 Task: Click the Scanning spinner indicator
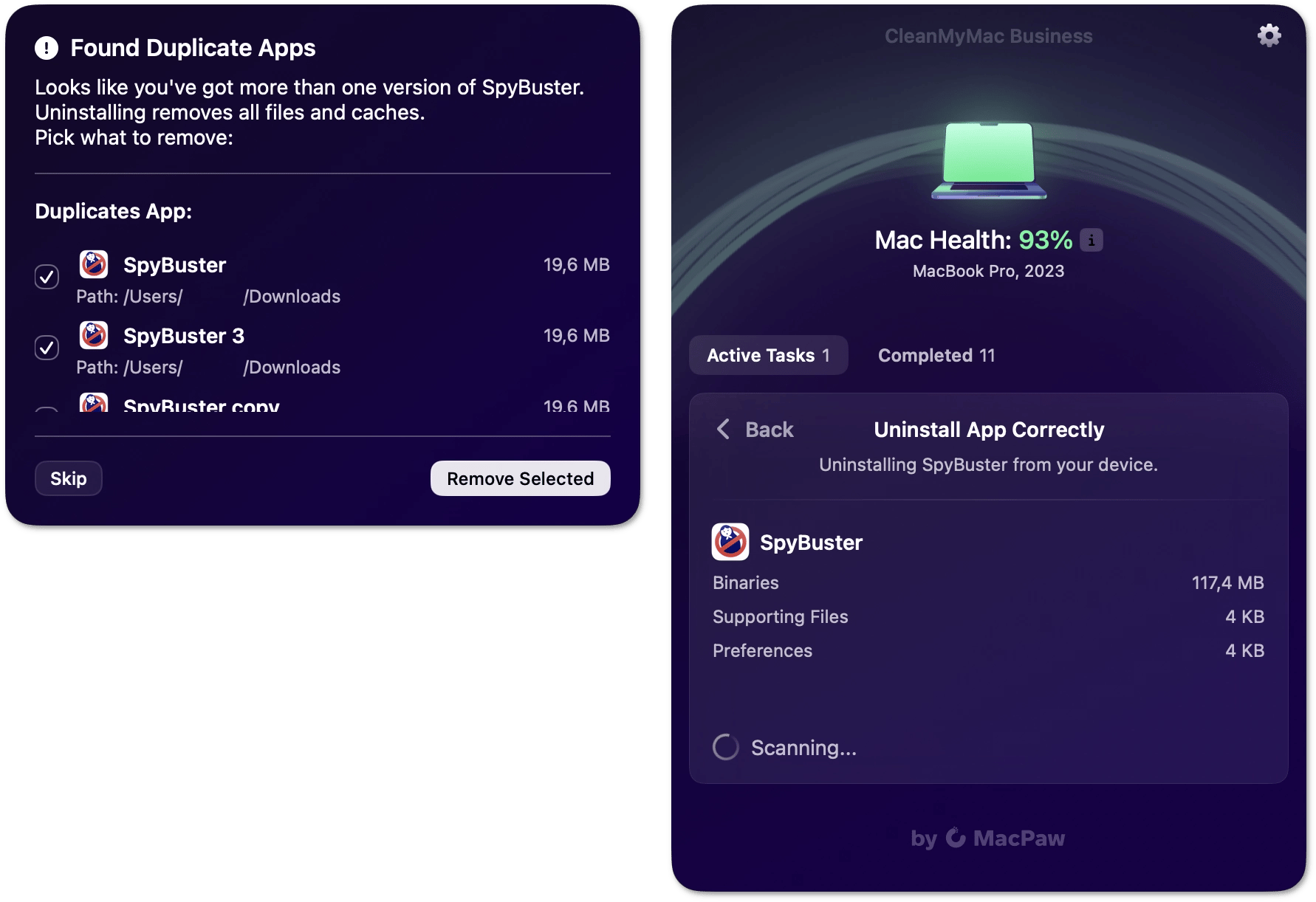click(x=726, y=747)
